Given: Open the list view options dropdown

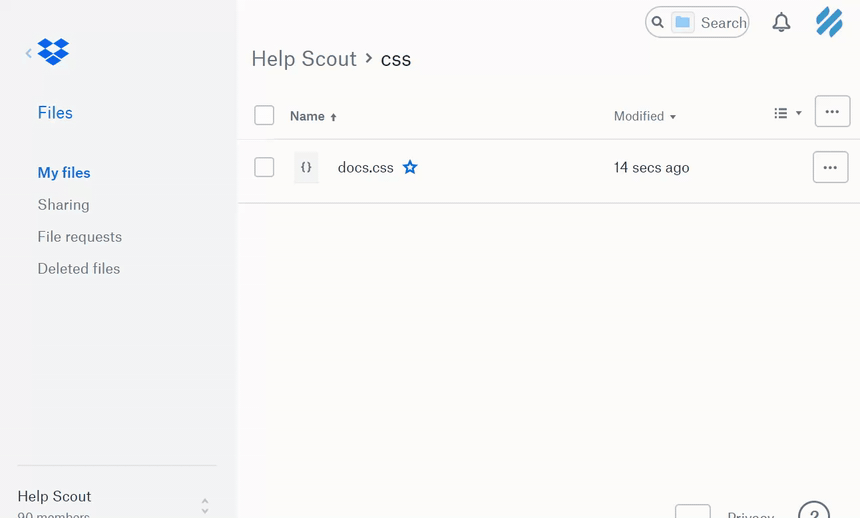Looking at the screenshot, I should point(787,114).
